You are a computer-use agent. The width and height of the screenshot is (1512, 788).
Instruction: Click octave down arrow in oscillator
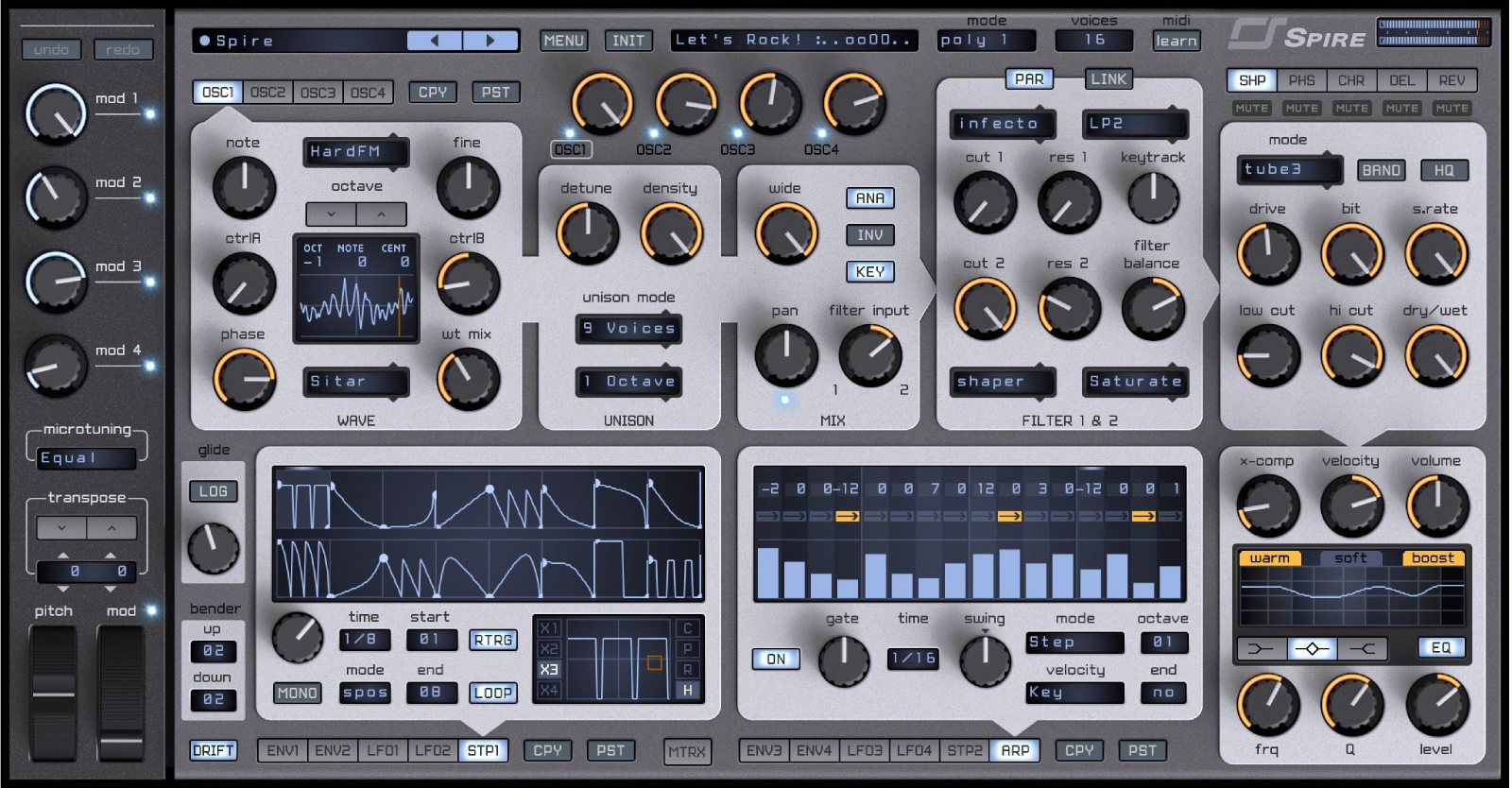tap(331, 214)
